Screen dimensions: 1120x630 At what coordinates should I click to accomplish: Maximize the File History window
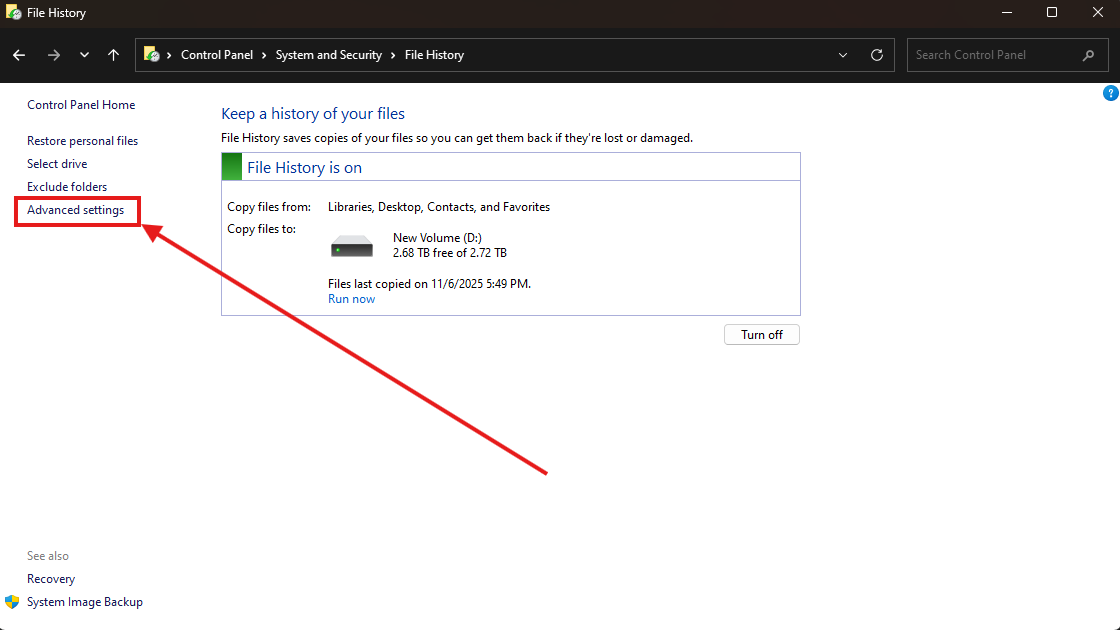click(1052, 12)
